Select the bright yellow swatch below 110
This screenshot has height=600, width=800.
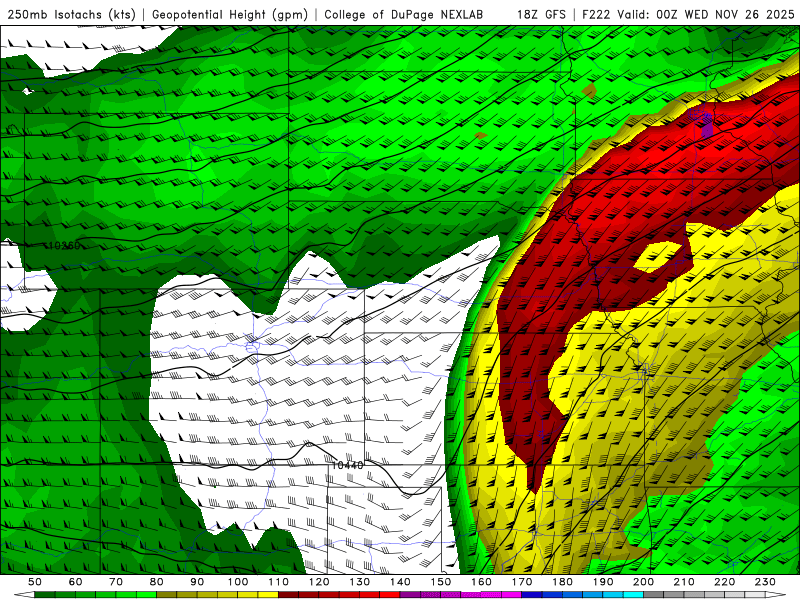click(268, 595)
